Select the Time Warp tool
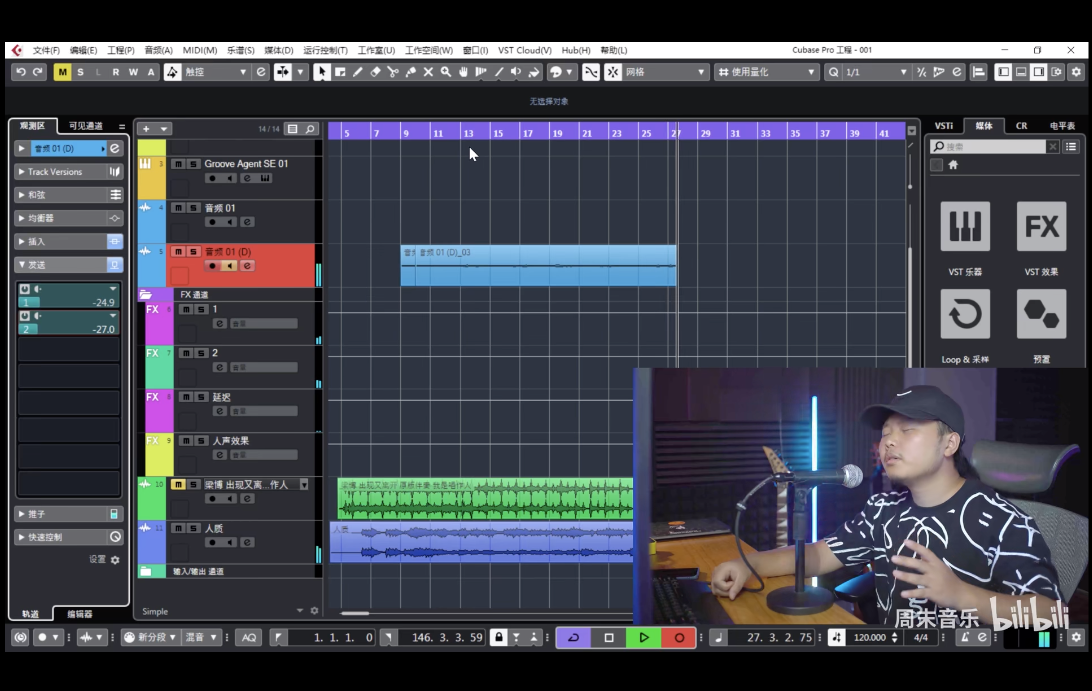The image size is (1092, 691). click(x=481, y=72)
